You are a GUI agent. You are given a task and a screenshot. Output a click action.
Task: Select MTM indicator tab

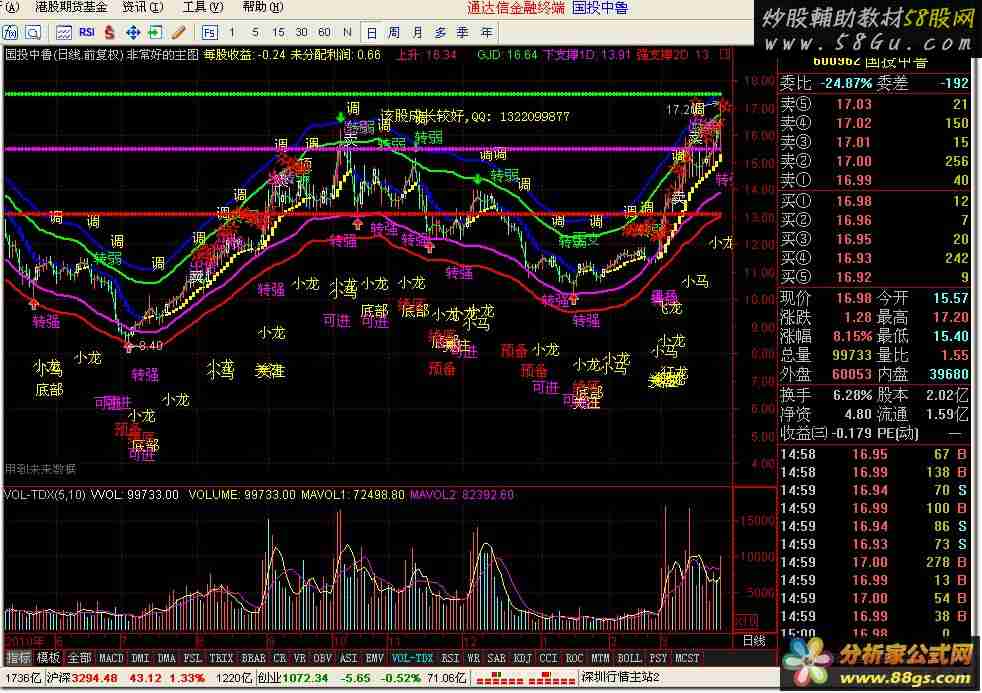point(601,658)
